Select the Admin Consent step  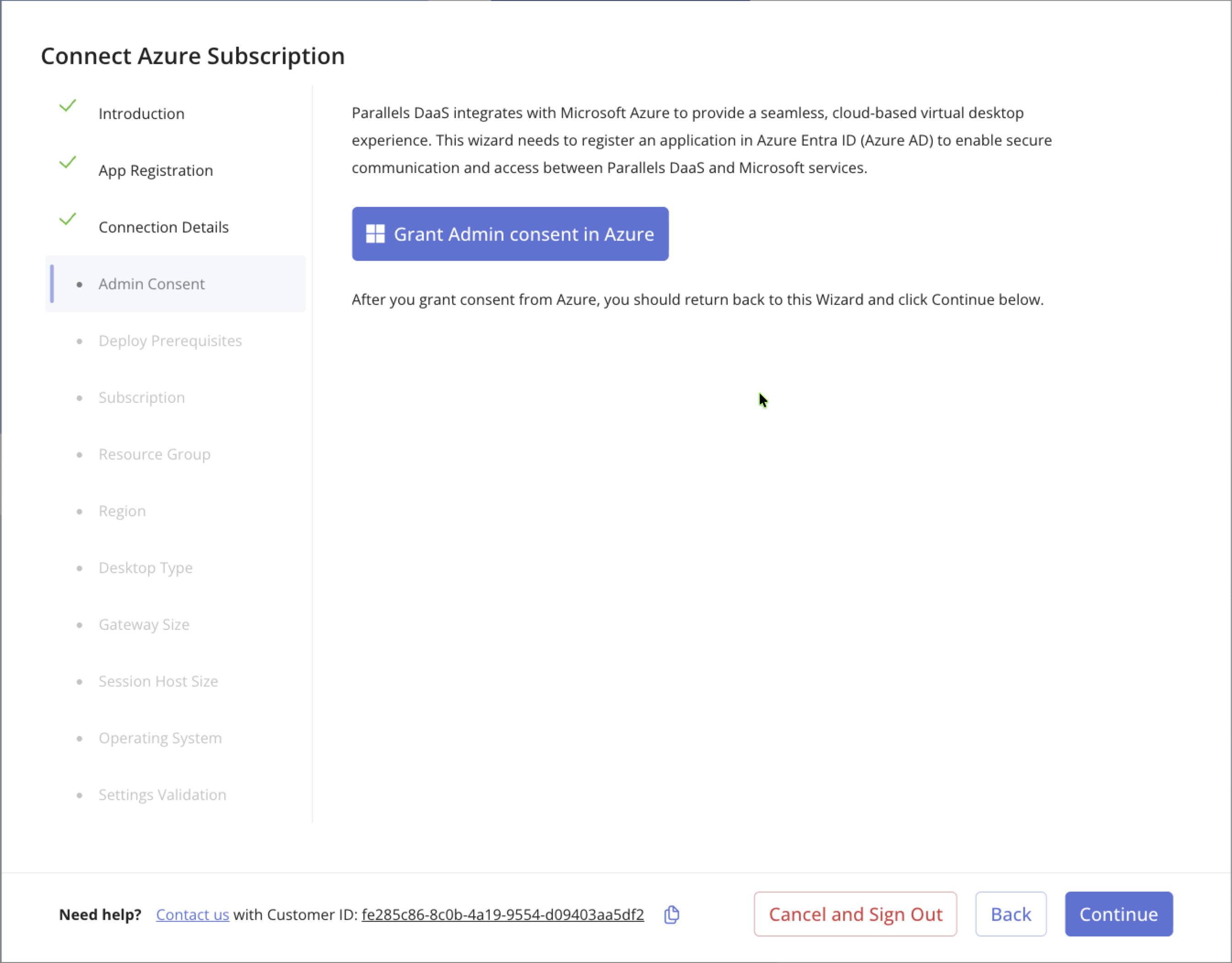pos(152,284)
